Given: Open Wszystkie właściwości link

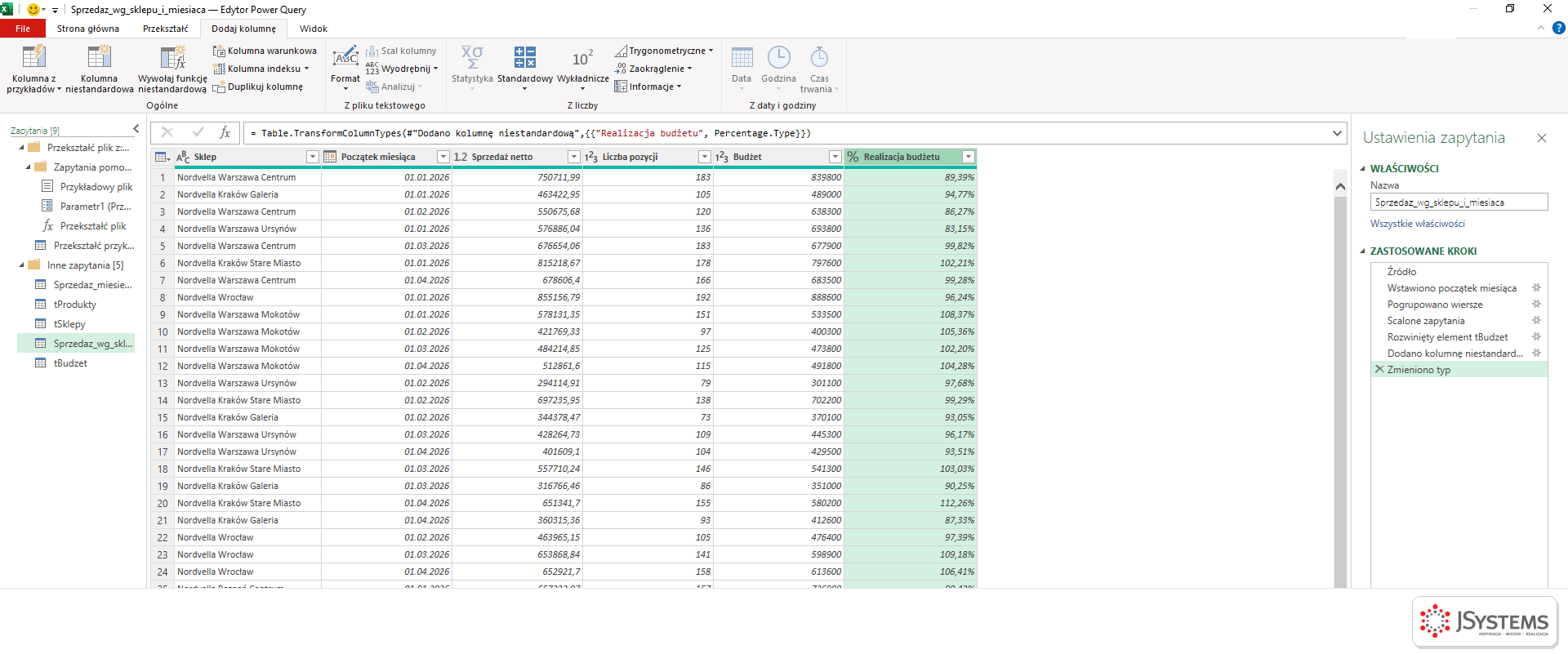Looking at the screenshot, I should click(1417, 224).
